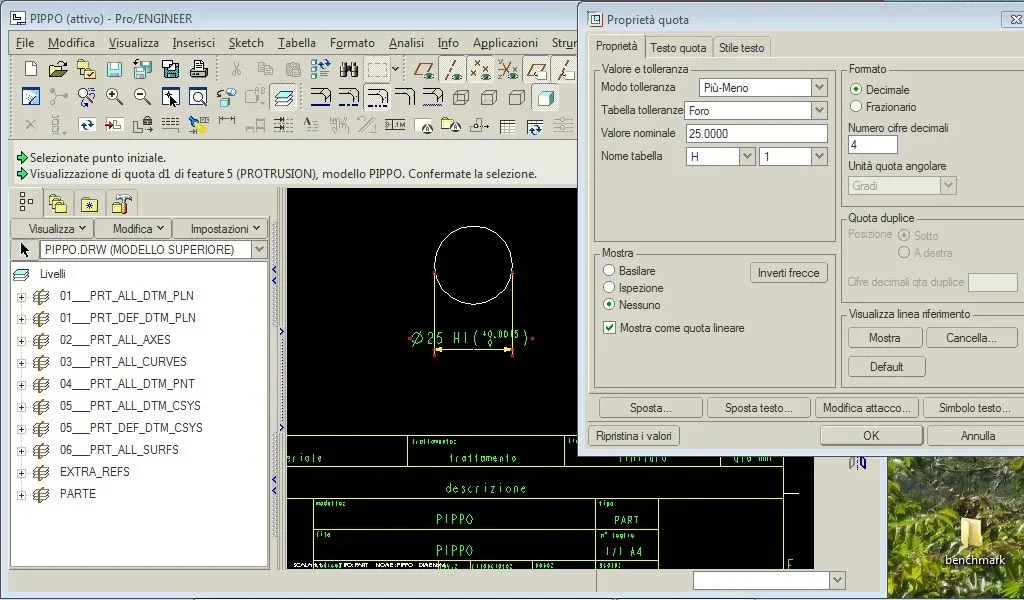Screen dimensions: 1024x600
Task: Click the binoculars search icon
Action: point(349,69)
